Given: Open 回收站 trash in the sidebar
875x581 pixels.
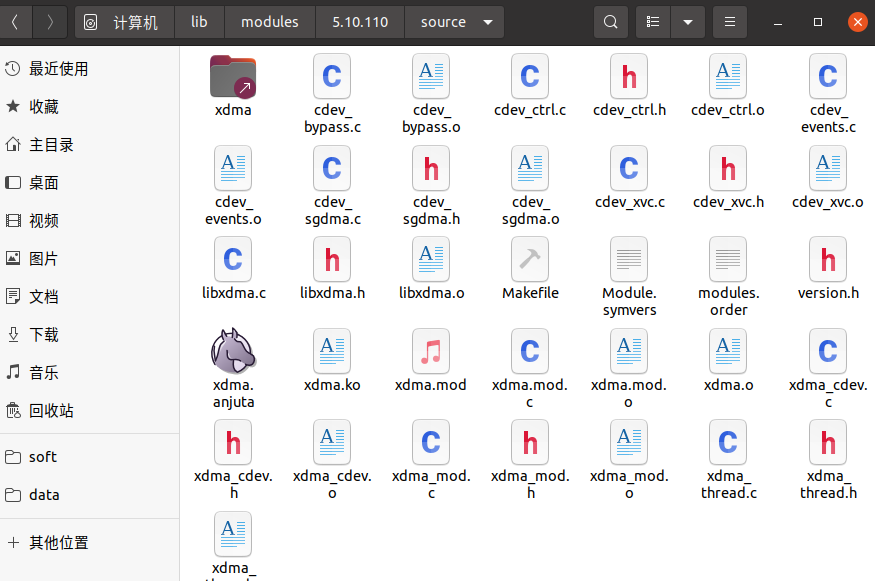Looking at the screenshot, I should (89, 410).
